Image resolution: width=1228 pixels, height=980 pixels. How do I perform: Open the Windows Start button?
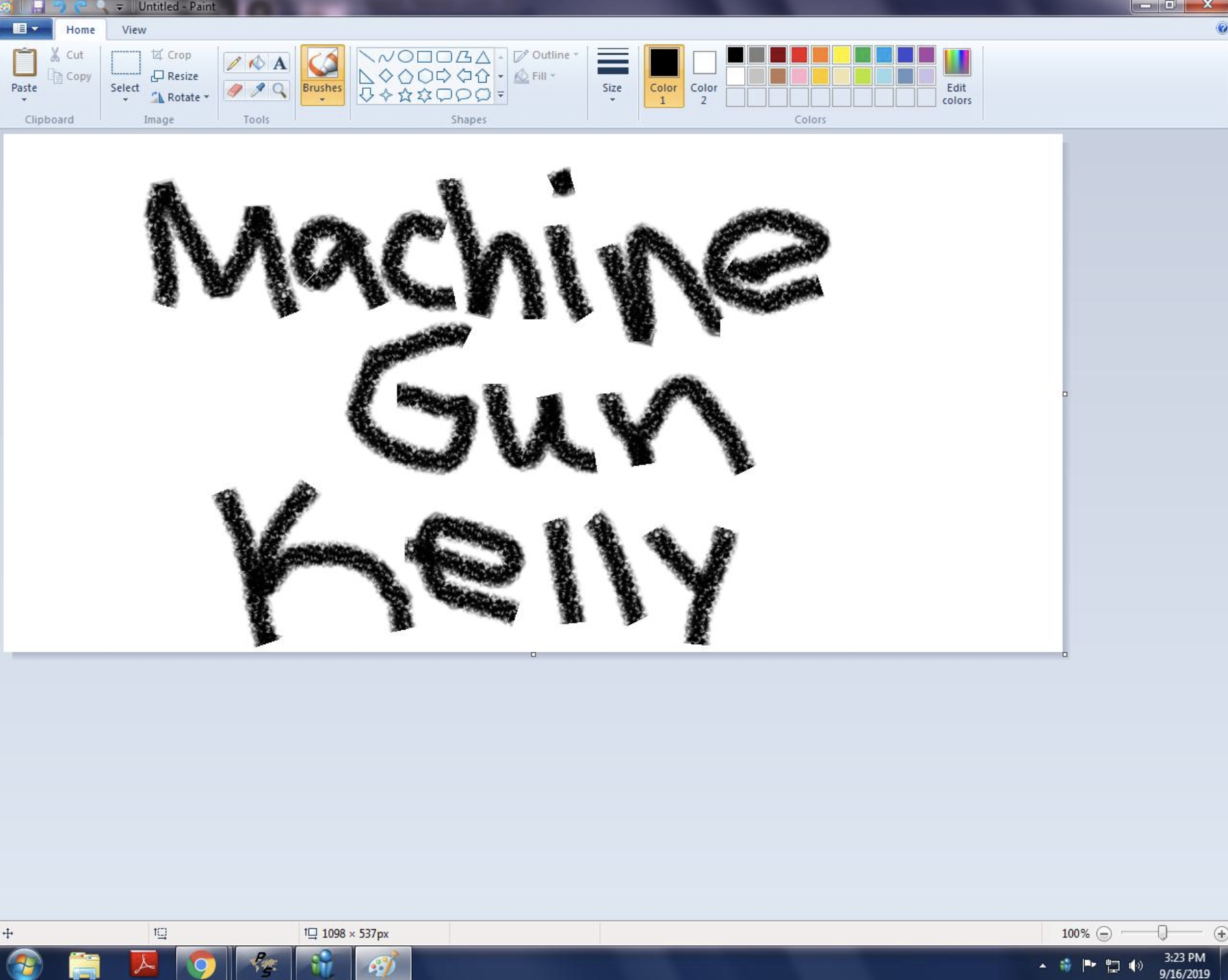[x=25, y=964]
